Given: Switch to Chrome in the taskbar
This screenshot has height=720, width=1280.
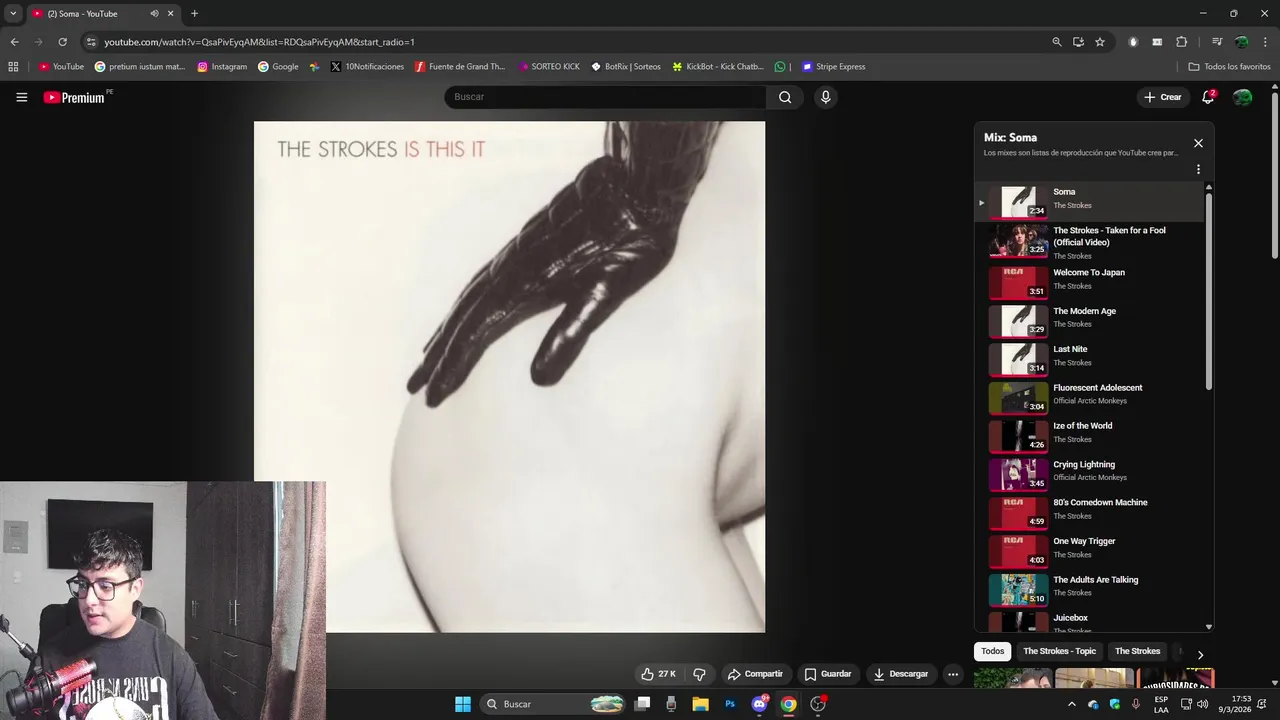Looking at the screenshot, I should [788, 704].
